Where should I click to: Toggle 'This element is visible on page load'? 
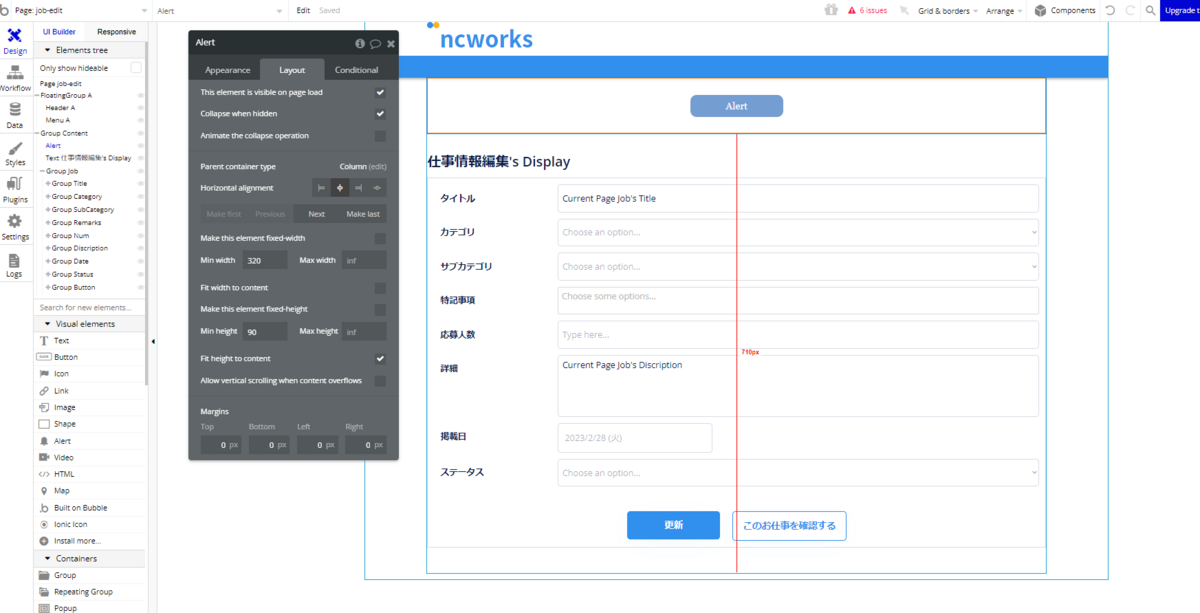coord(380,92)
